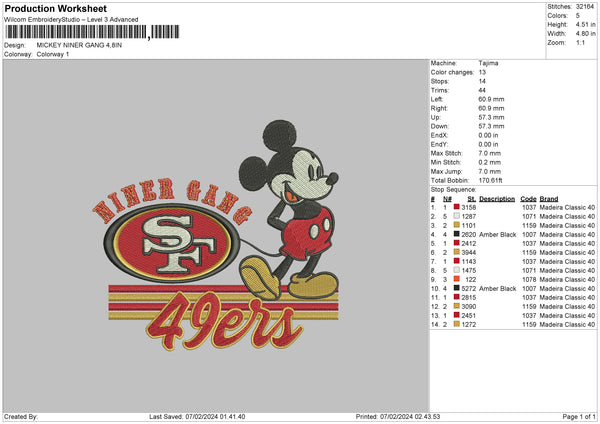Select stitch count 1475 in stop row 8
The image size is (600, 424).
469,270
